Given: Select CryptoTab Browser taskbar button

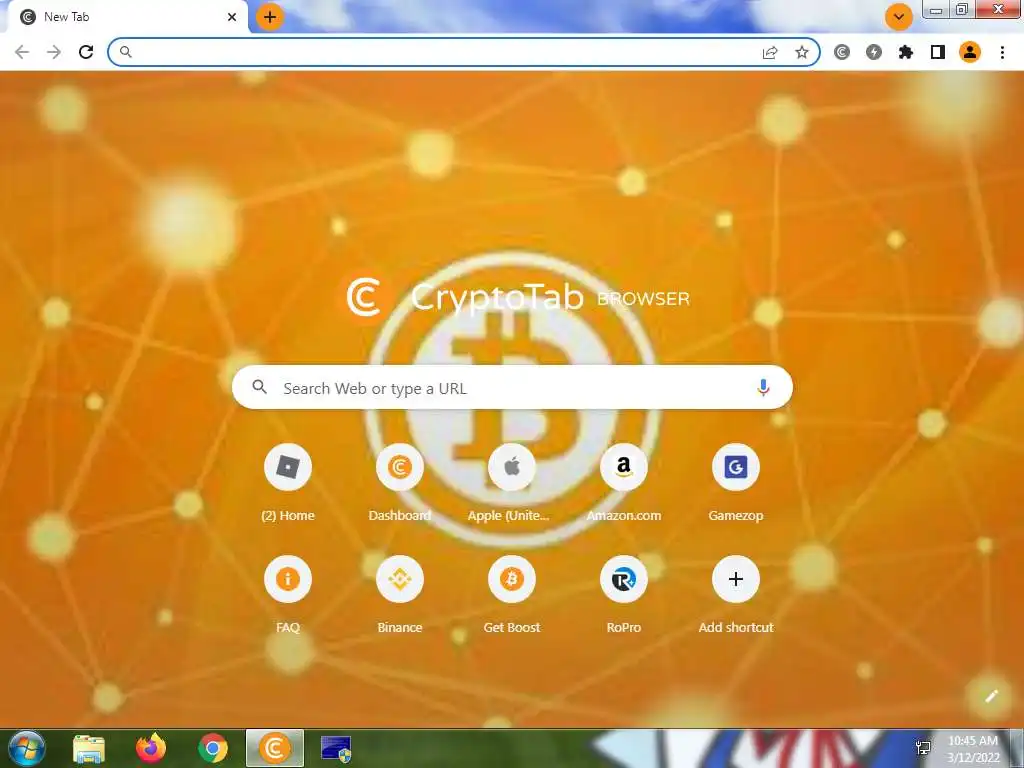Looking at the screenshot, I should [x=275, y=748].
